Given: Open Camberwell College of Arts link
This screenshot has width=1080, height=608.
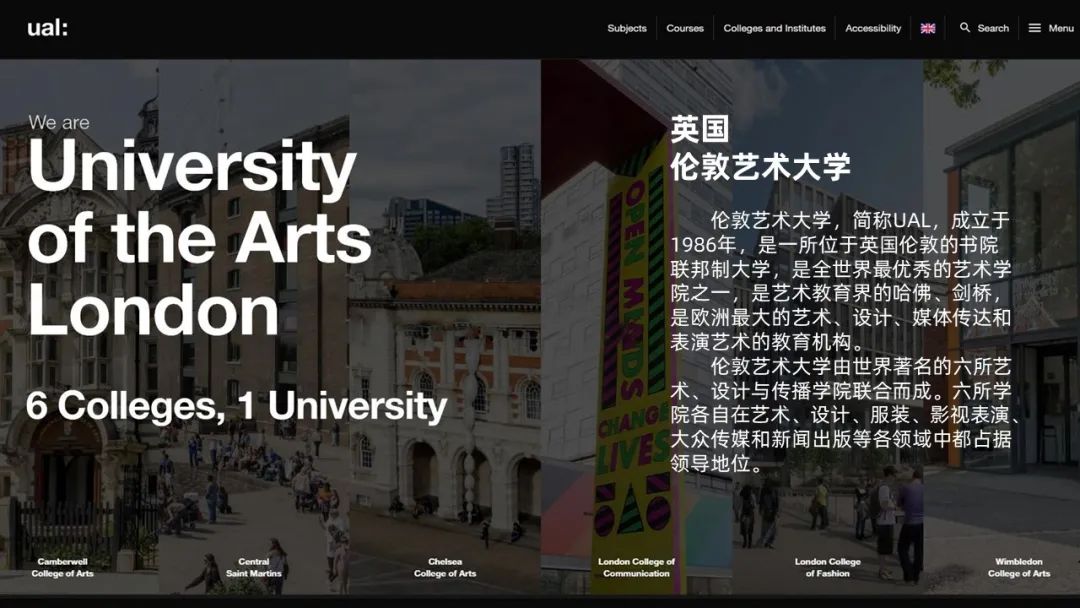Looking at the screenshot, I should 62,567.
